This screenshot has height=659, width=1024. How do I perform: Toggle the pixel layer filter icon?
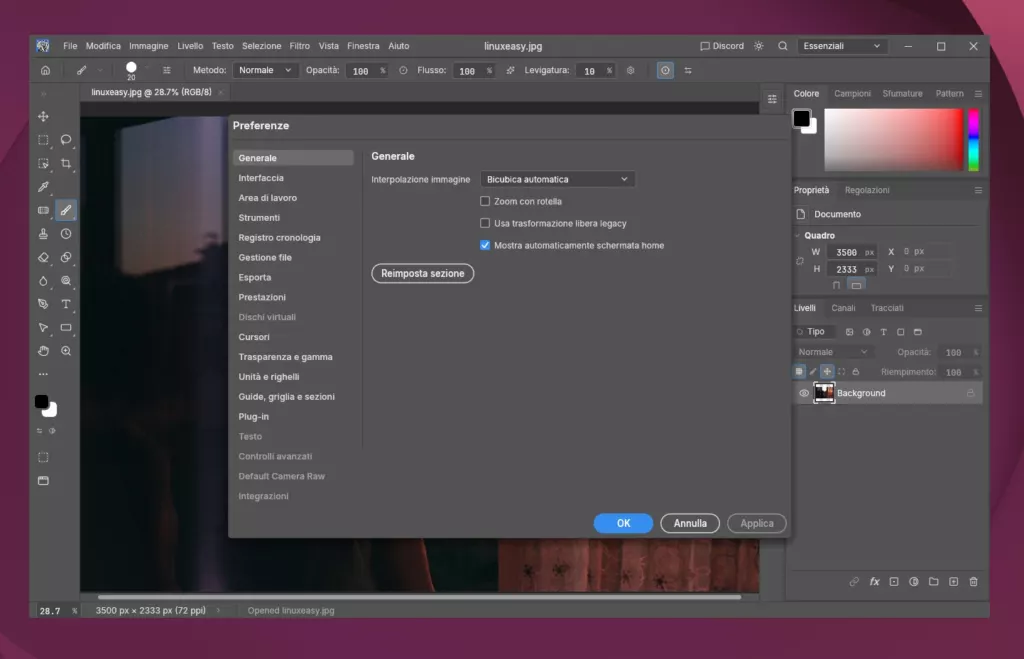(x=849, y=332)
